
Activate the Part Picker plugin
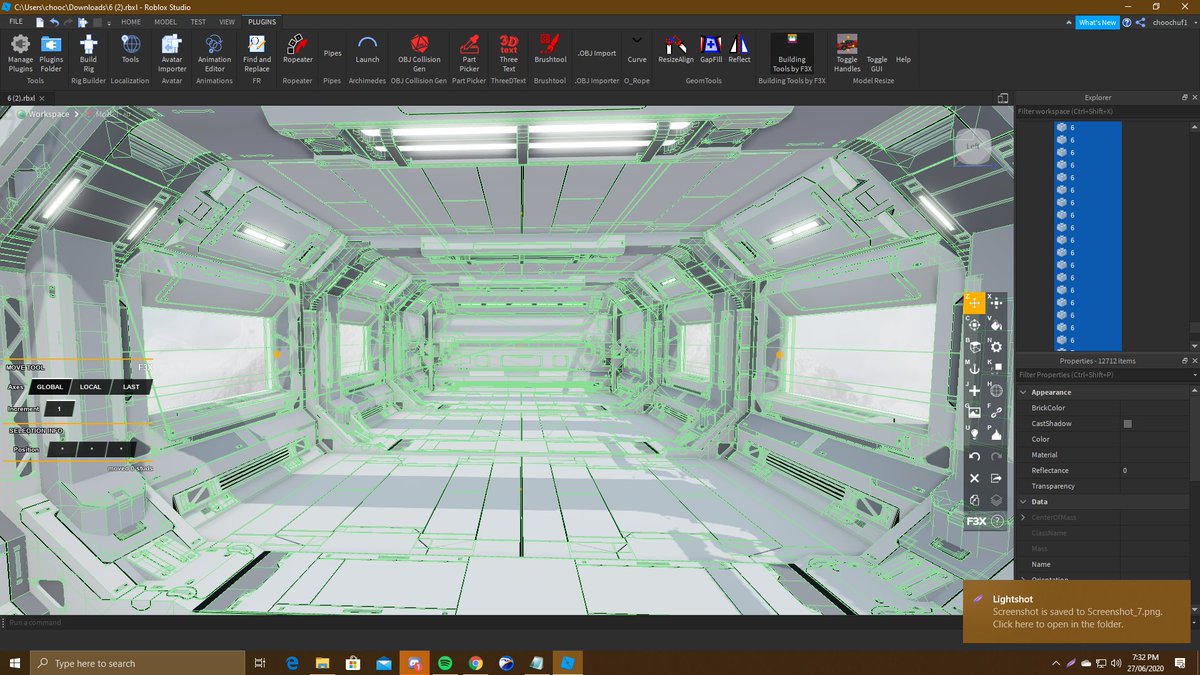469,52
